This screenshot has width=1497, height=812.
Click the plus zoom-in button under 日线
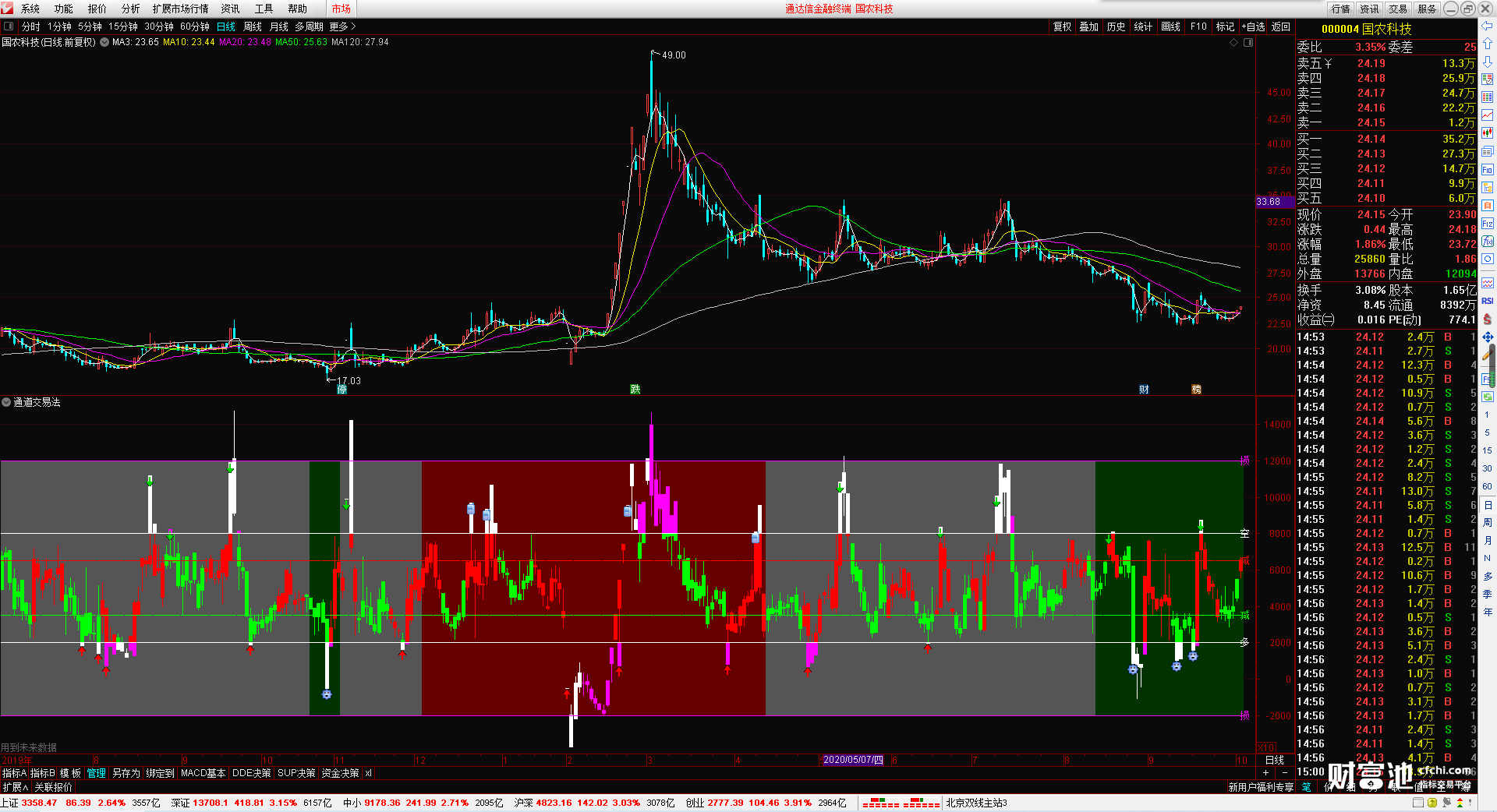(x=1265, y=772)
